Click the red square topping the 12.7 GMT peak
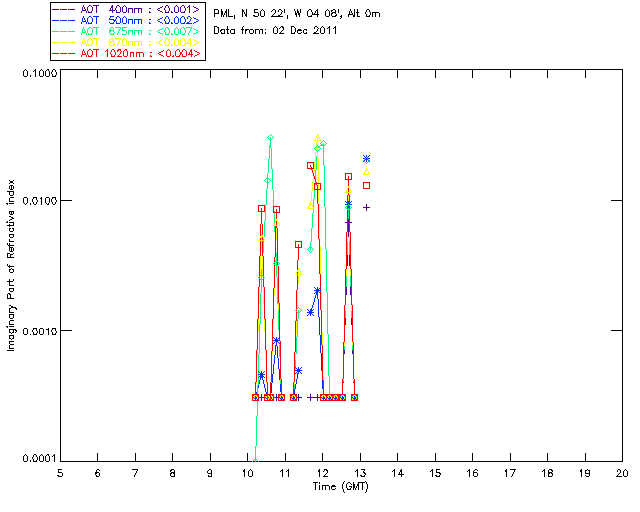640x512 pixels. [348, 176]
